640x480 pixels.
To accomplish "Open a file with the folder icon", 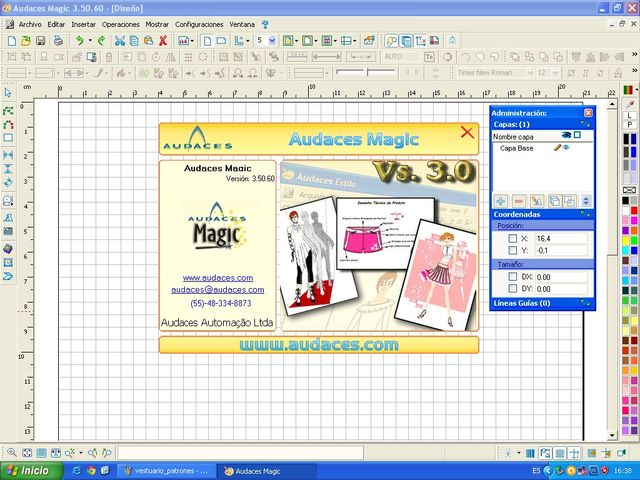I will click(x=26, y=40).
